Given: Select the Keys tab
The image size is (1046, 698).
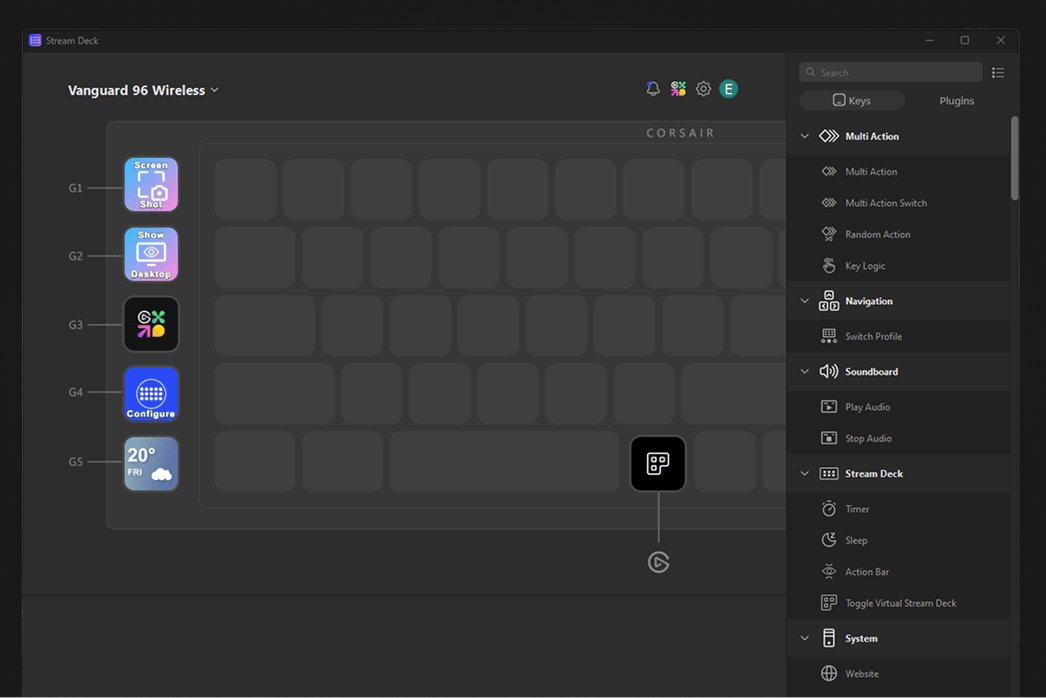Looking at the screenshot, I should [851, 100].
